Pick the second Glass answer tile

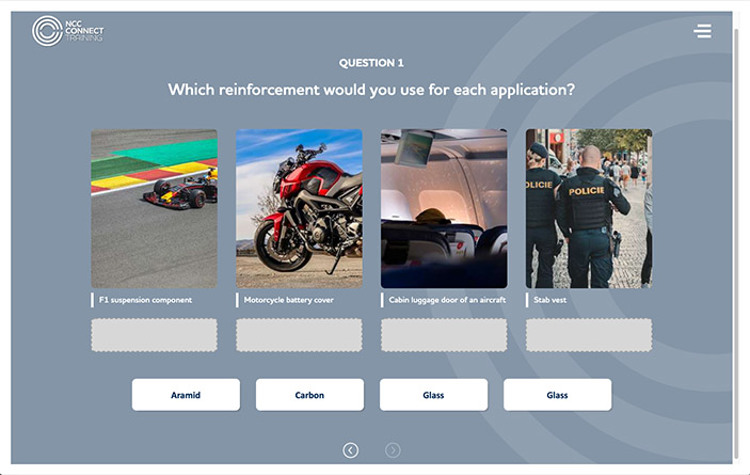coord(557,395)
